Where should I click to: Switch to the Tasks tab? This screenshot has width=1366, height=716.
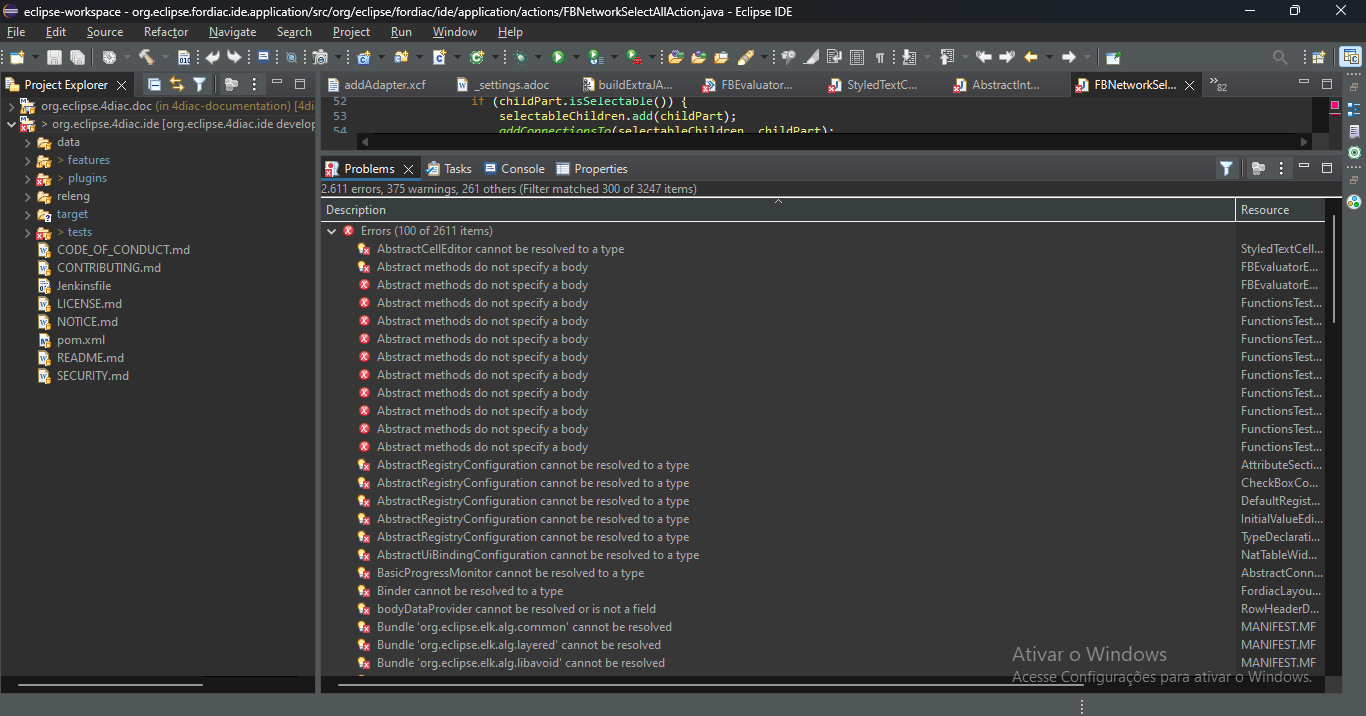pyautogui.click(x=449, y=169)
